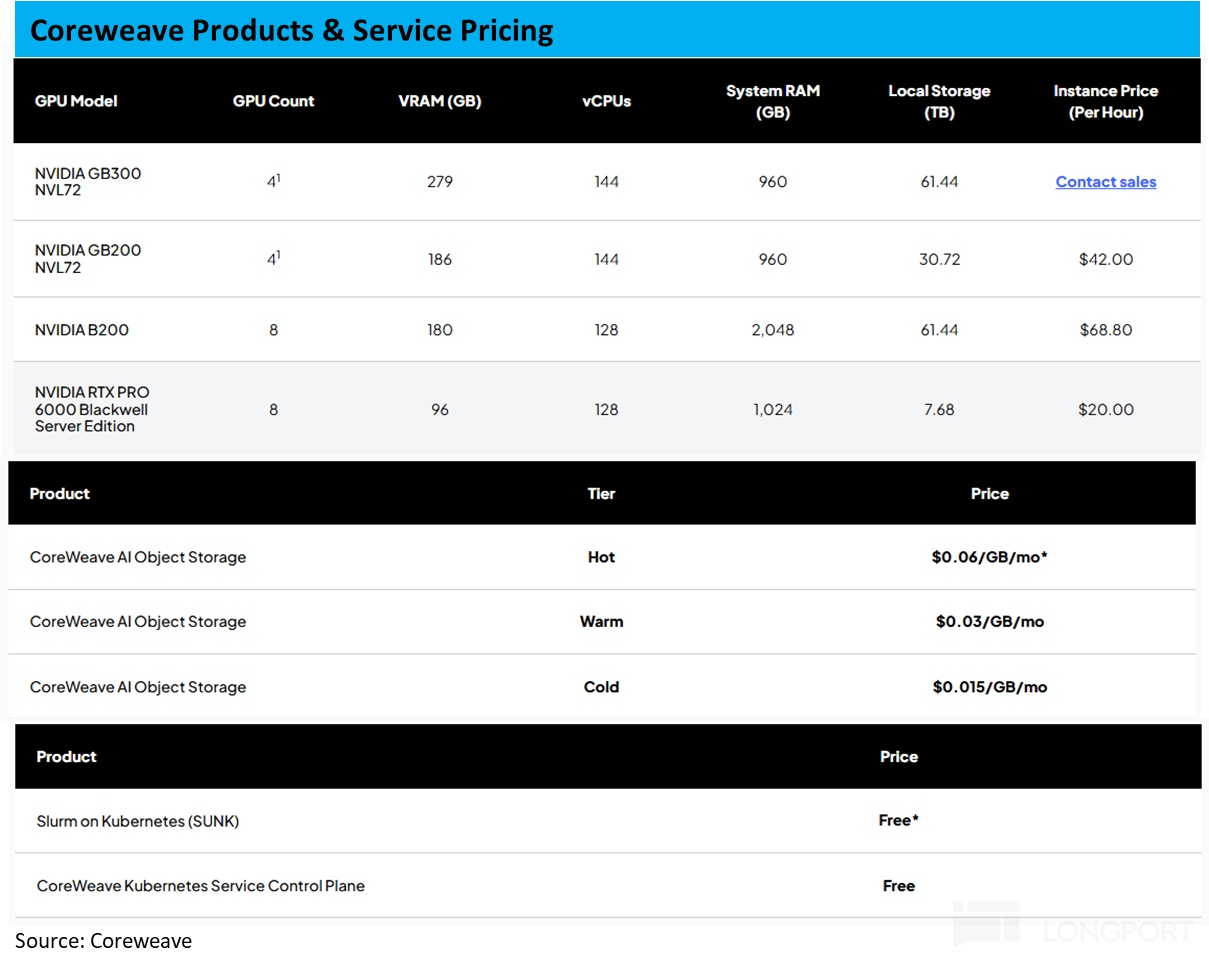Select the Instance Price (Per Hour) header
This screenshot has height=963, width=1209.
[x=1105, y=101]
